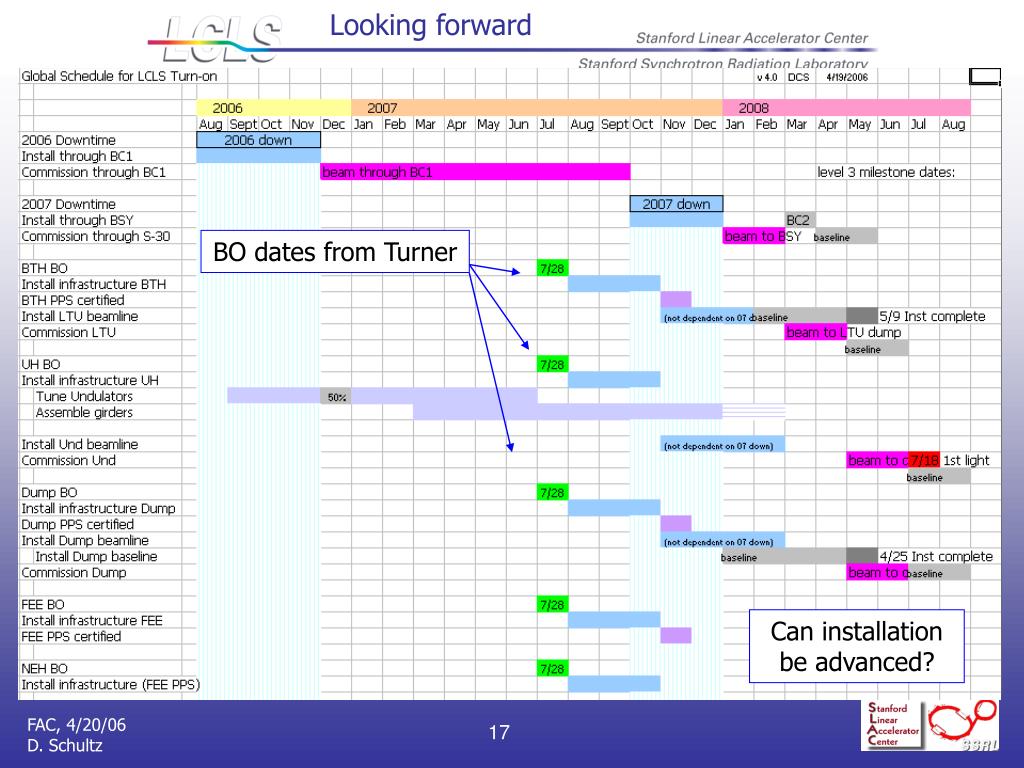Click the 'Install Und beamline' row label

coord(80,444)
